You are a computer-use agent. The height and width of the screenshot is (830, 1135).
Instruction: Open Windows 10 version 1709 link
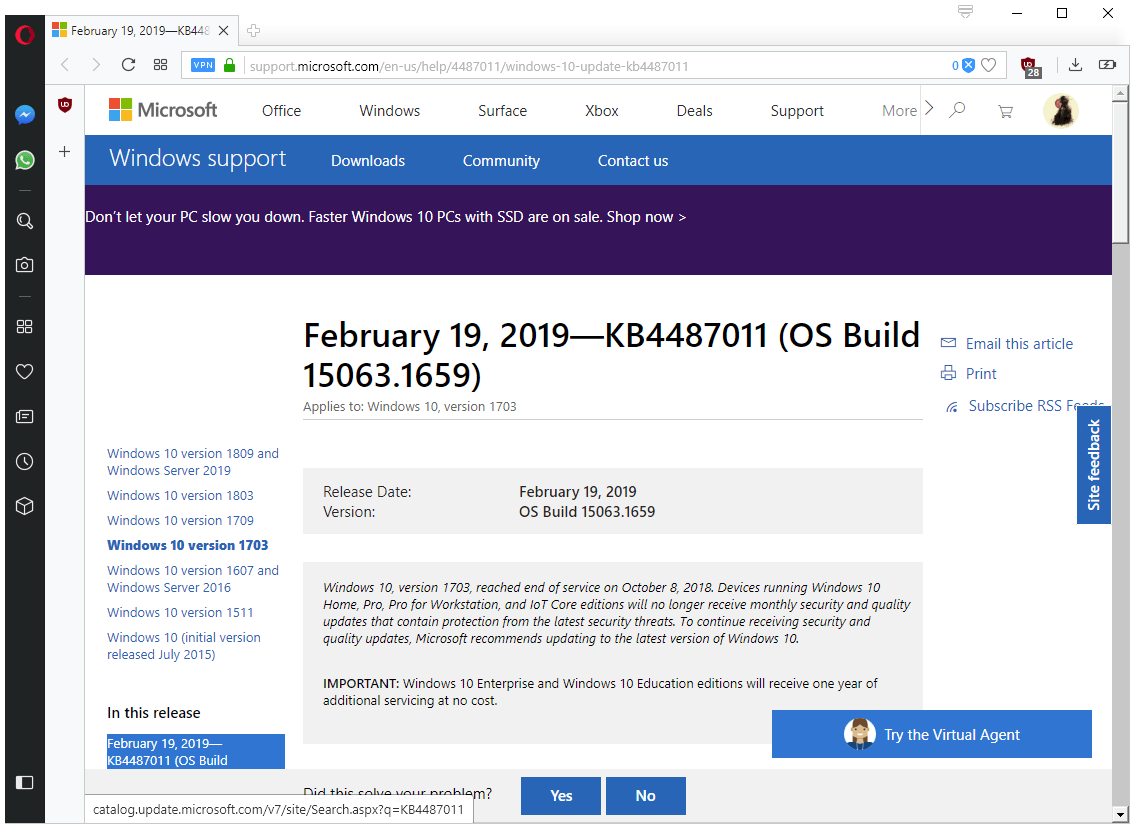pos(180,520)
